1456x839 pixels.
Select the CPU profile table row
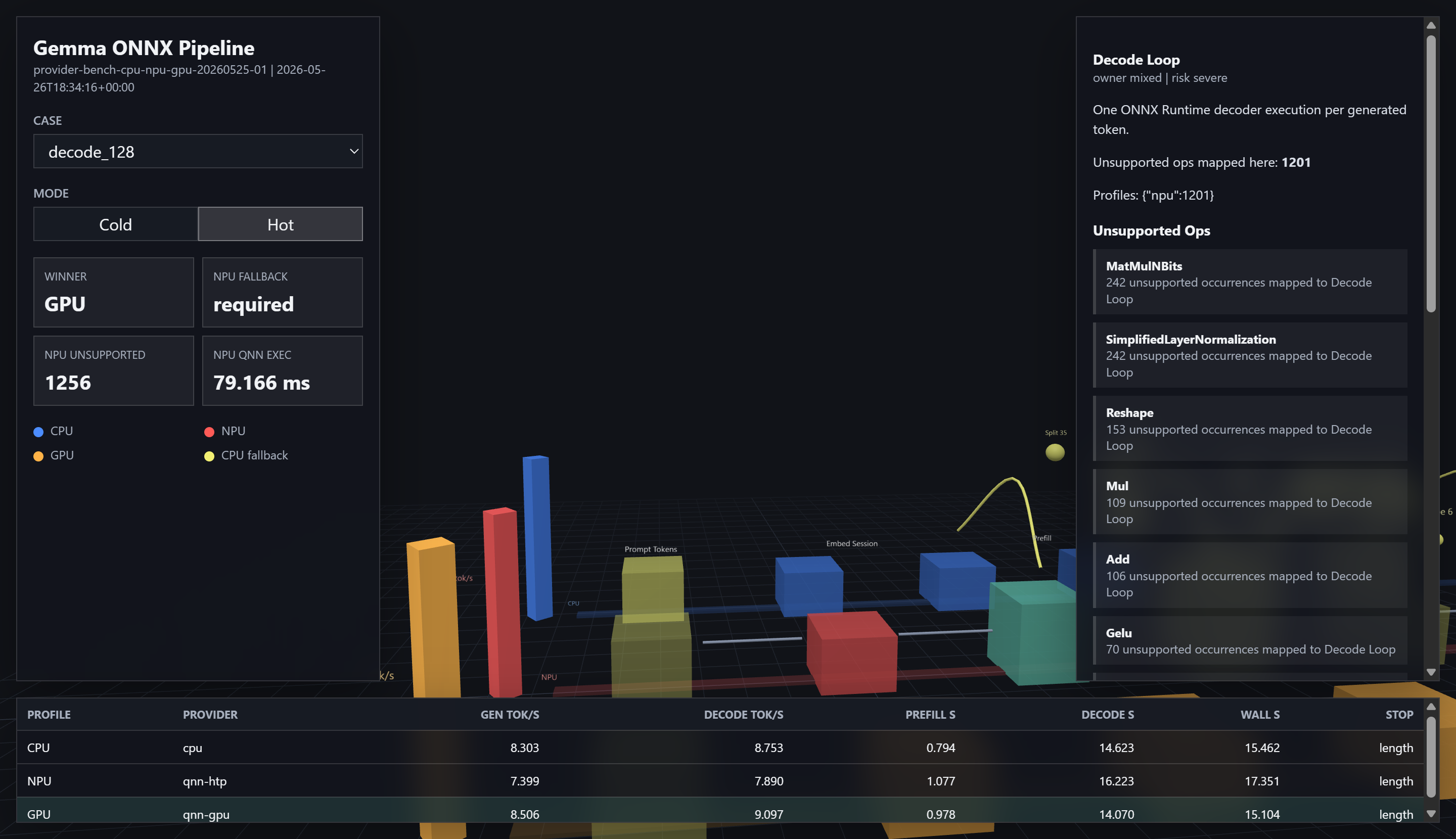click(x=720, y=748)
